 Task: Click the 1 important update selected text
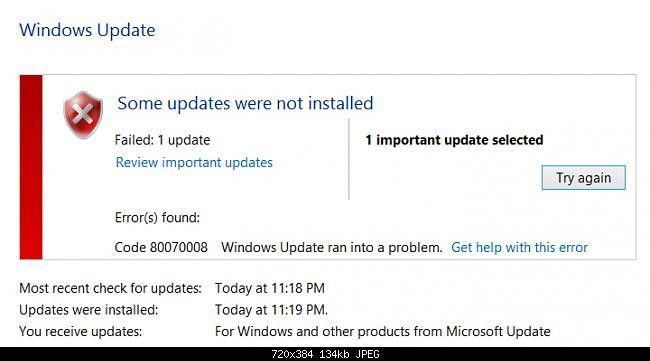pos(454,140)
